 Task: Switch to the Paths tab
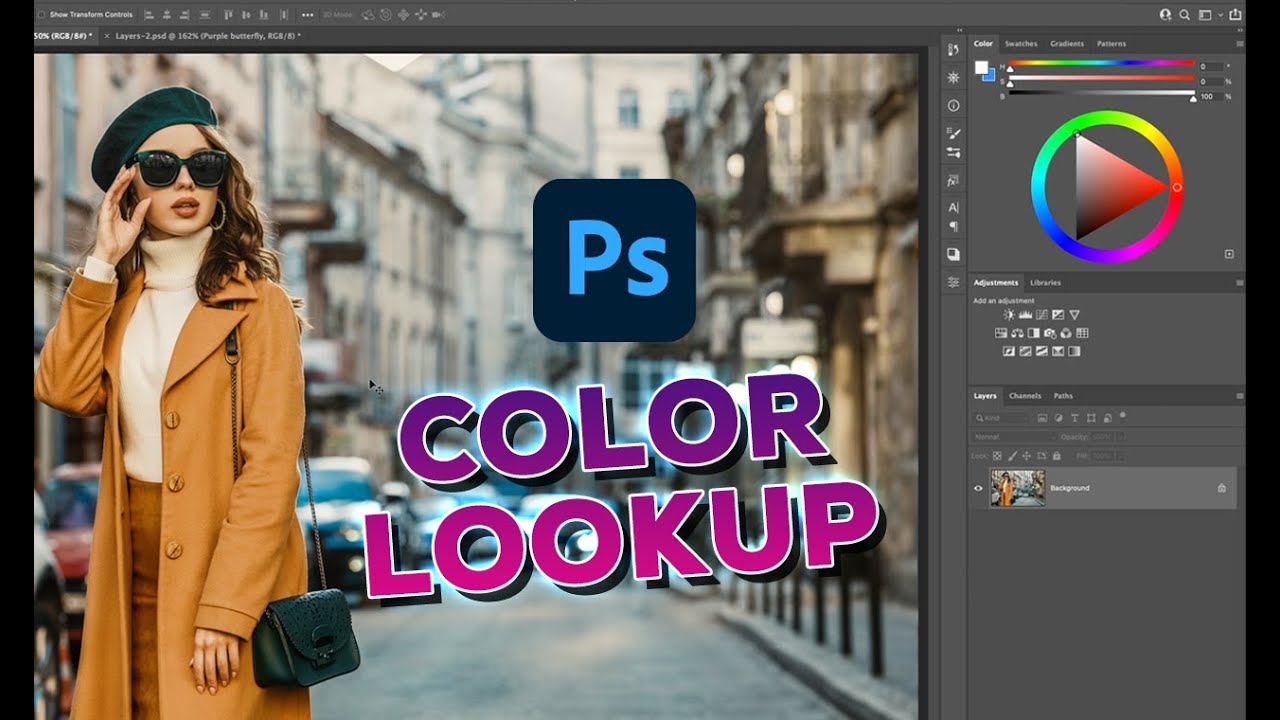point(1063,396)
